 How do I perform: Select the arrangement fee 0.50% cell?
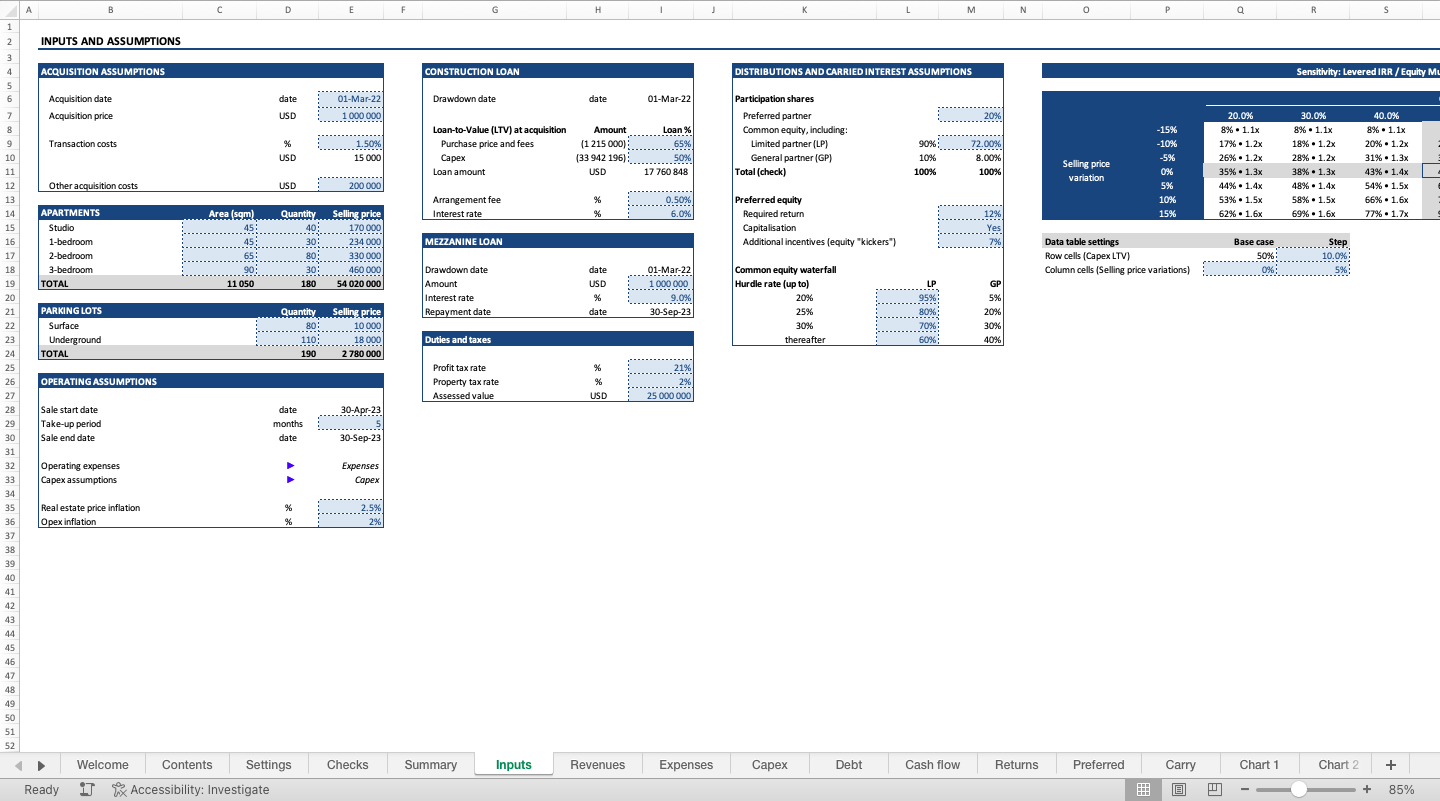pyautogui.click(x=661, y=200)
